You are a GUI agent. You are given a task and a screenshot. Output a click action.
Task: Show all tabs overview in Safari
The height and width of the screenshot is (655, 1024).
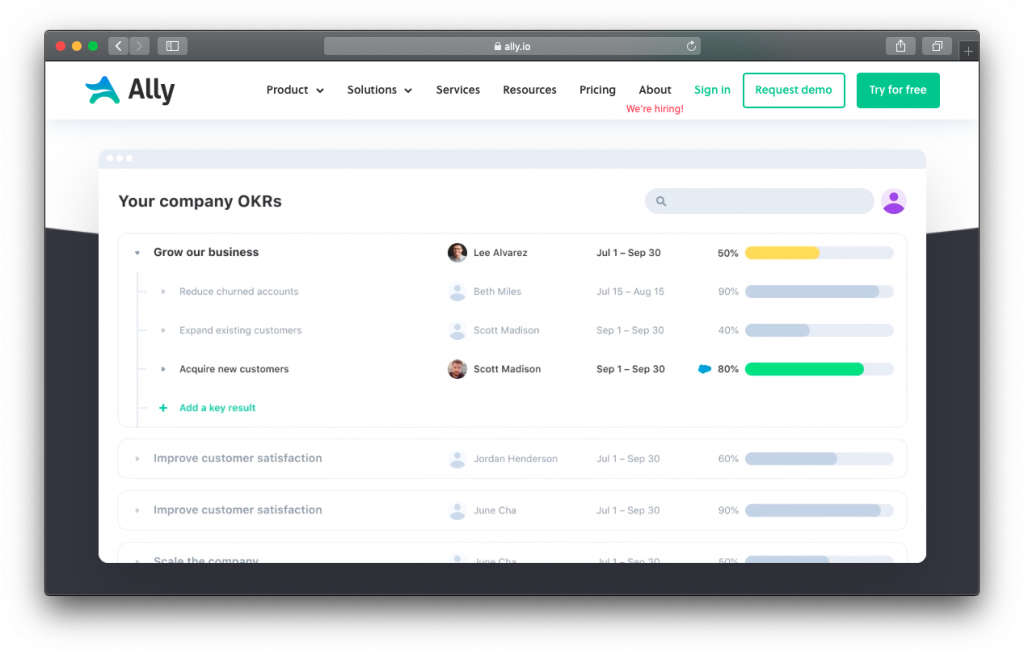click(937, 46)
